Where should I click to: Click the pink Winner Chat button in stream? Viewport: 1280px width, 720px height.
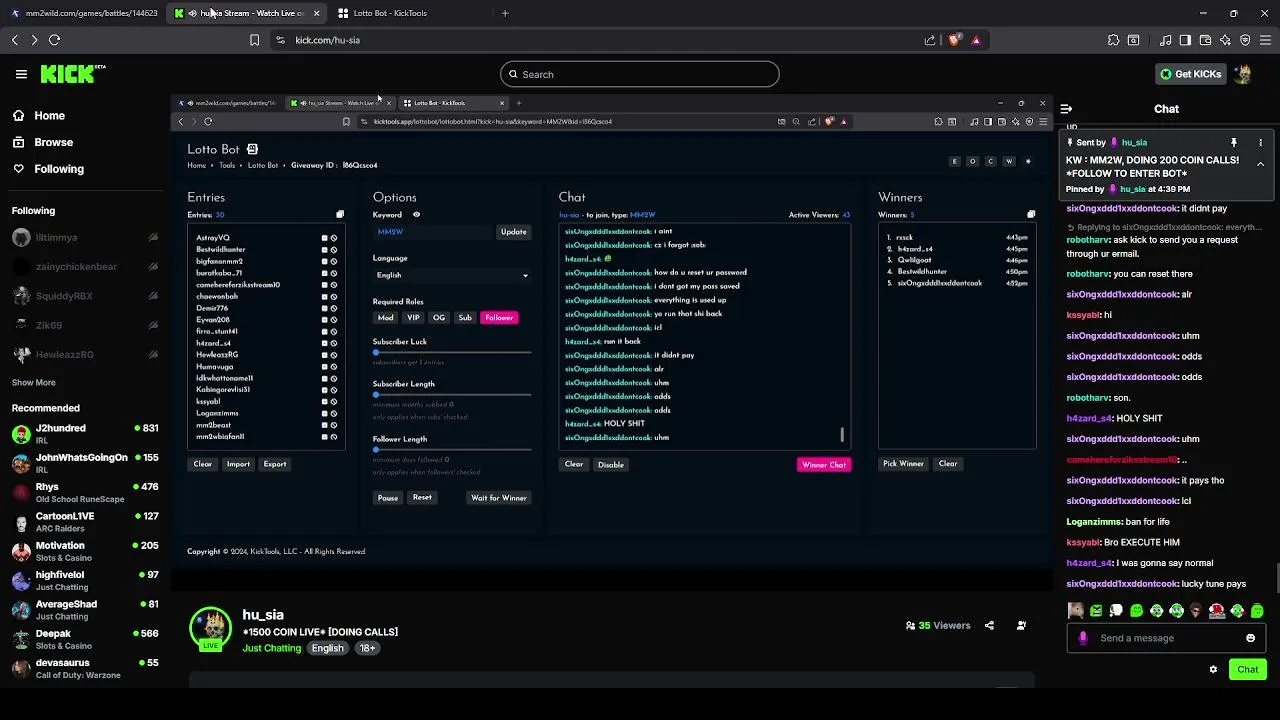click(824, 465)
